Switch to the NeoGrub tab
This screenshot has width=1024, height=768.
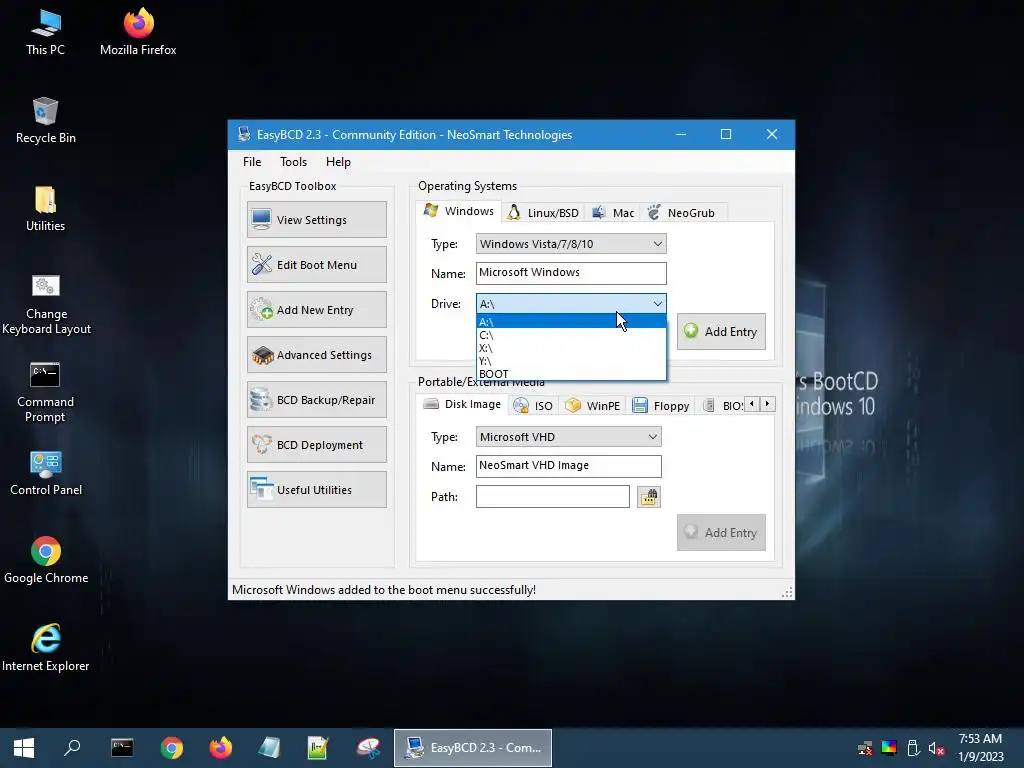click(x=682, y=213)
